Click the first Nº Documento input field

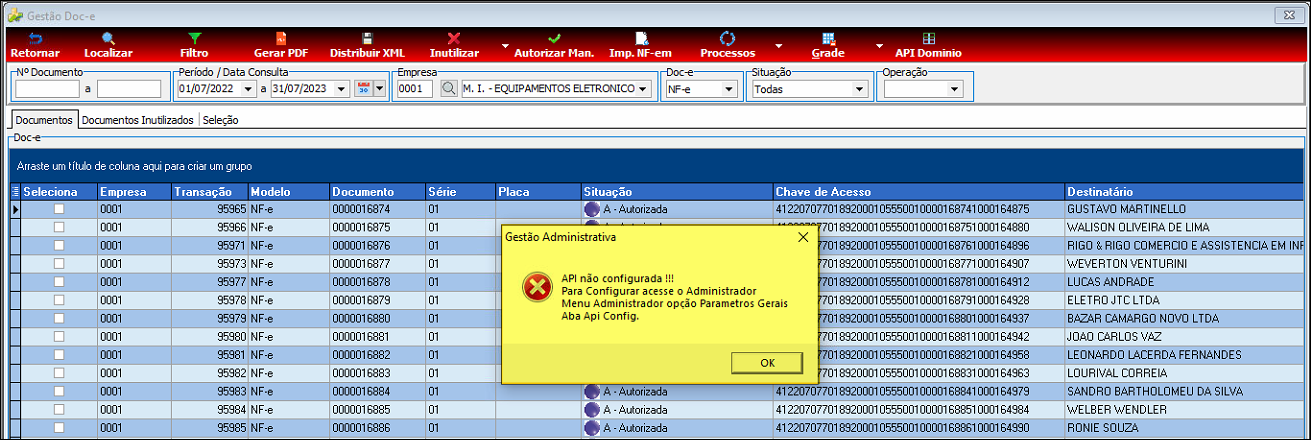pyautogui.click(x=47, y=89)
